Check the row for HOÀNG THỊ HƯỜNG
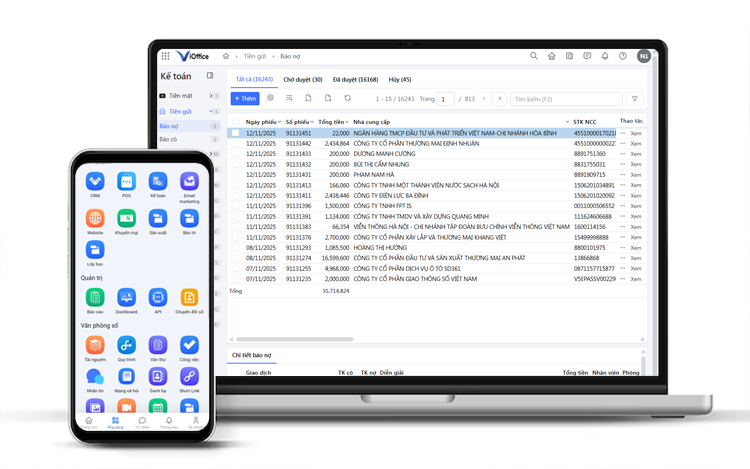Viewport: 750px width, 469px height. pyautogui.click(x=235, y=248)
